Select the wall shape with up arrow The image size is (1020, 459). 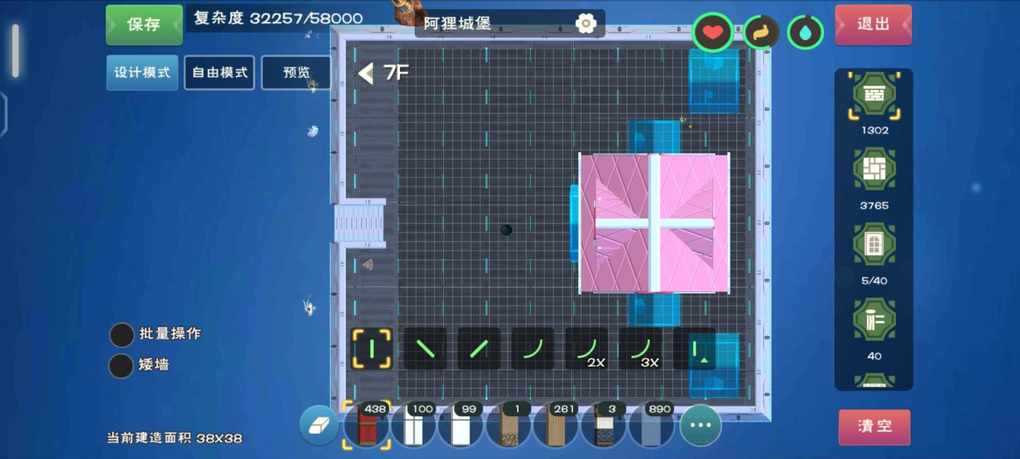point(694,348)
